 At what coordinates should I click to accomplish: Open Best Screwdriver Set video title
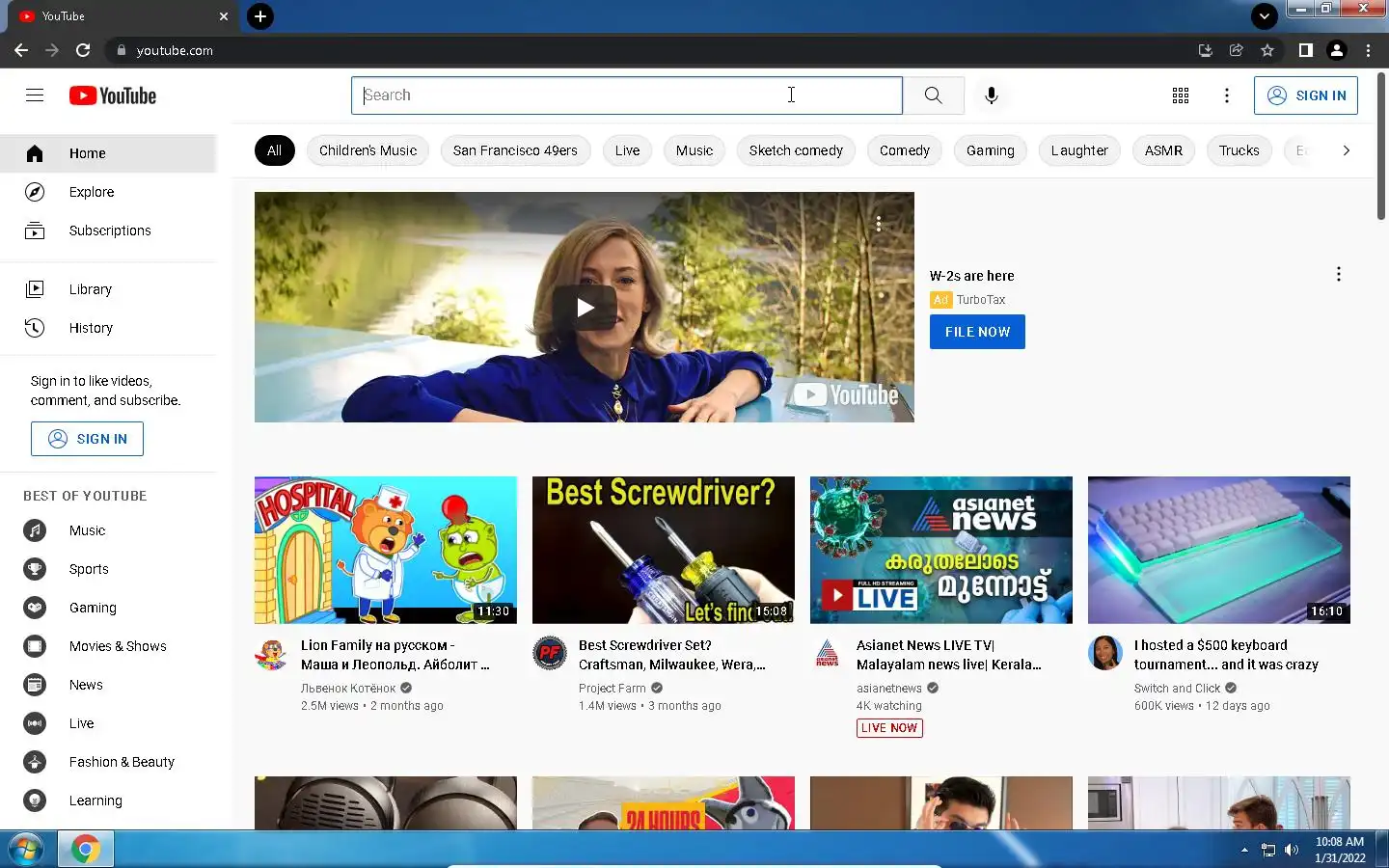pyautogui.click(x=672, y=655)
